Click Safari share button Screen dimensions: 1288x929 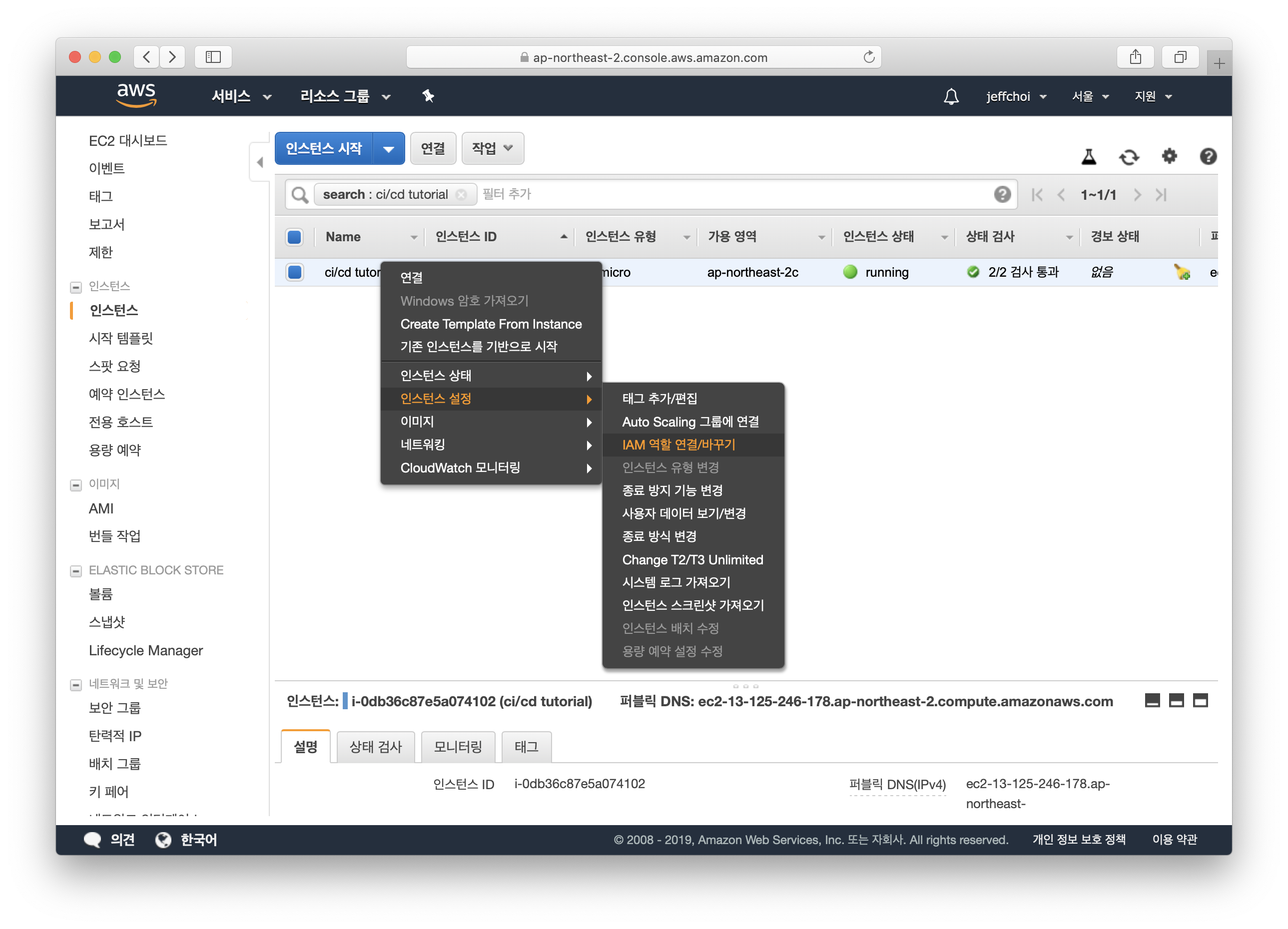pyautogui.click(x=1135, y=57)
